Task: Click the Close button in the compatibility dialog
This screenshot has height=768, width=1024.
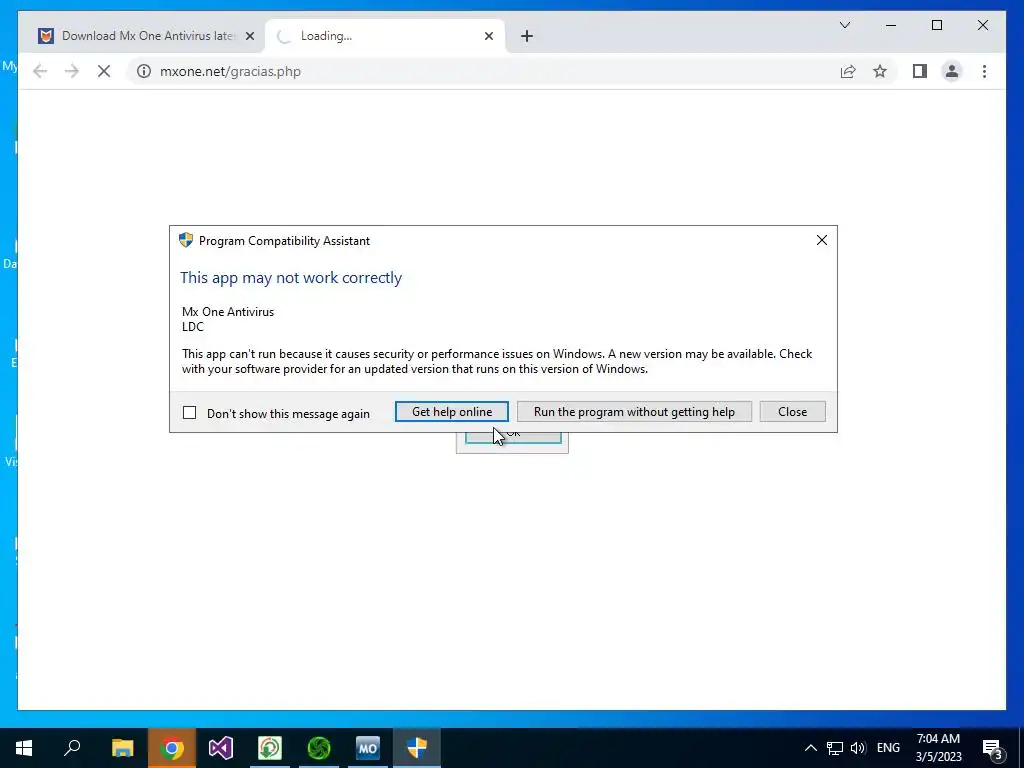Action: click(792, 412)
